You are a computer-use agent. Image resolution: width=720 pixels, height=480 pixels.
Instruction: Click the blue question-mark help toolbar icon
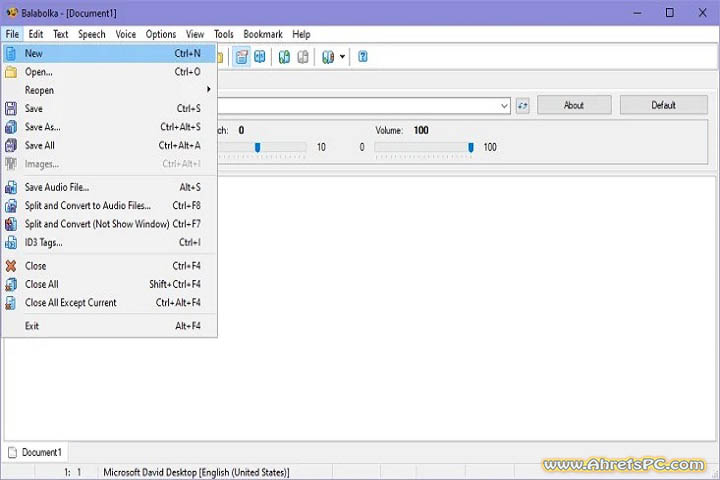[363, 57]
